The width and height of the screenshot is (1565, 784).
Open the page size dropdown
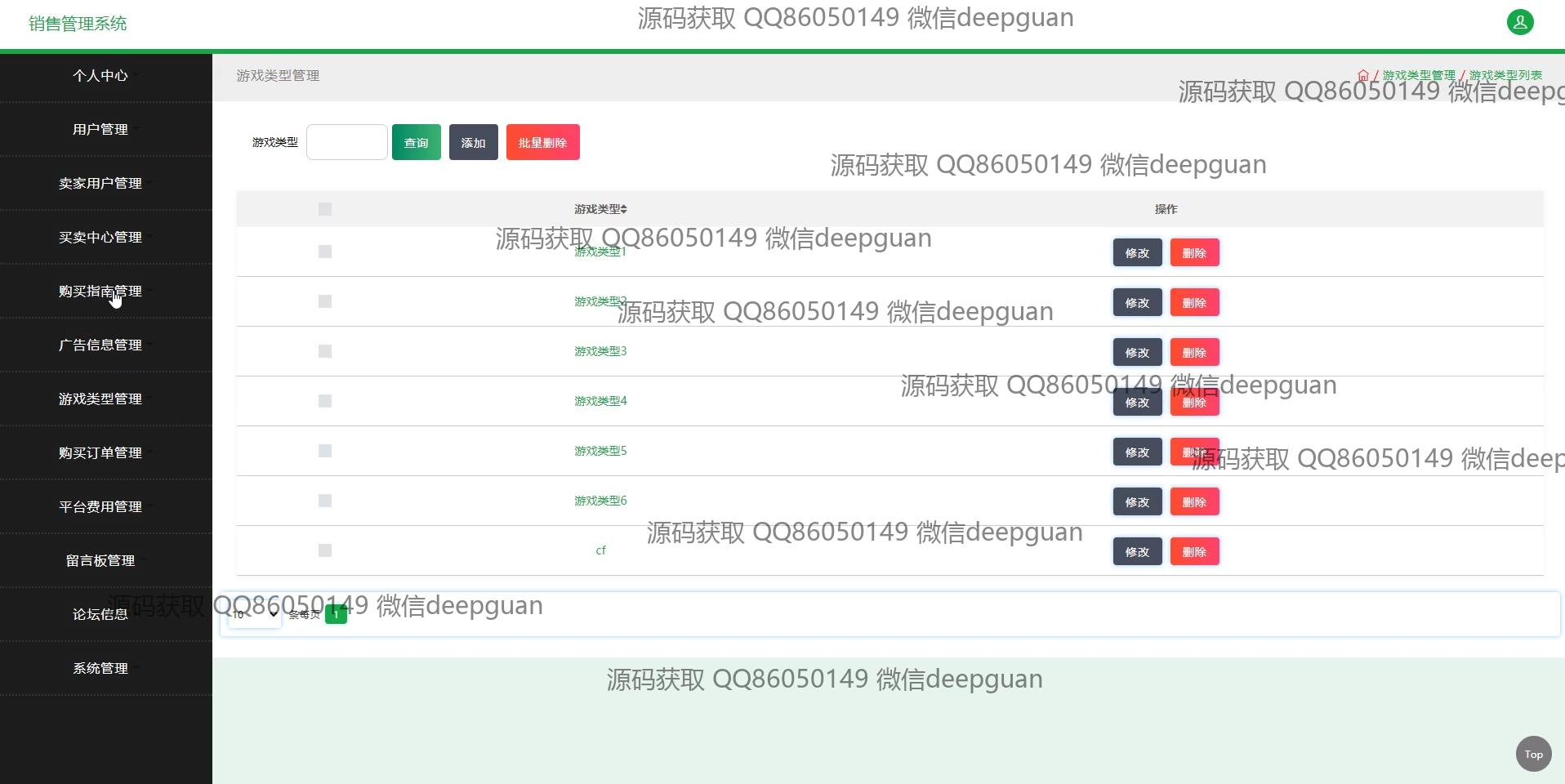point(254,614)
